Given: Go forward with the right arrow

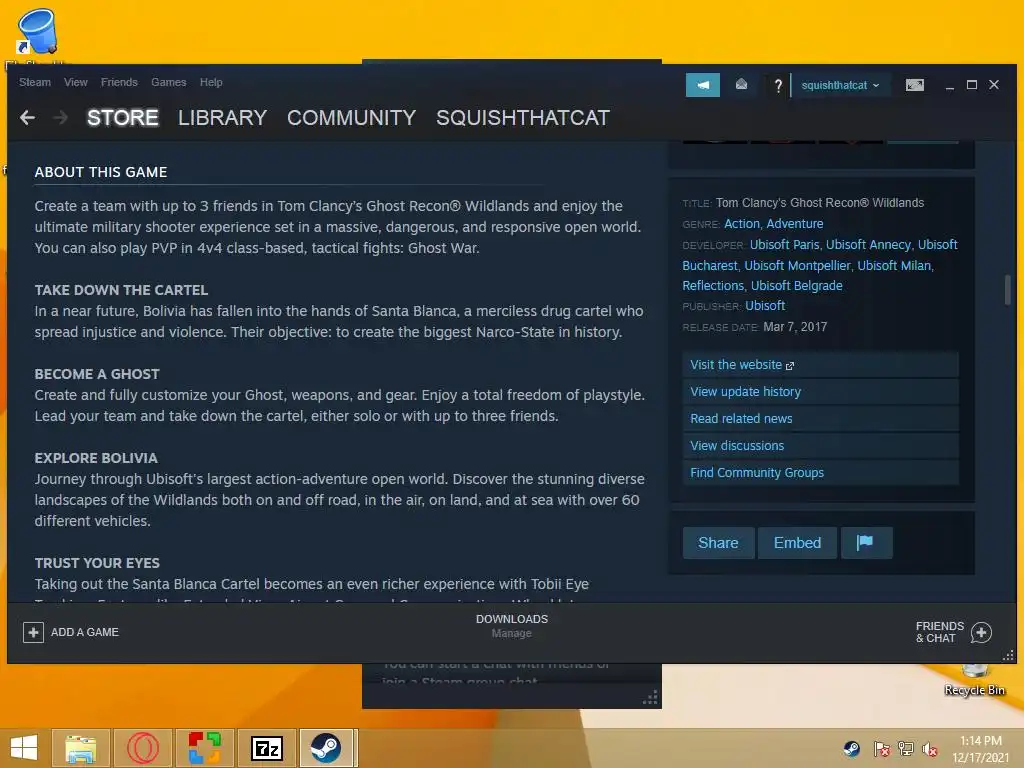Looking at the screenshot, I should pos(60,118).
